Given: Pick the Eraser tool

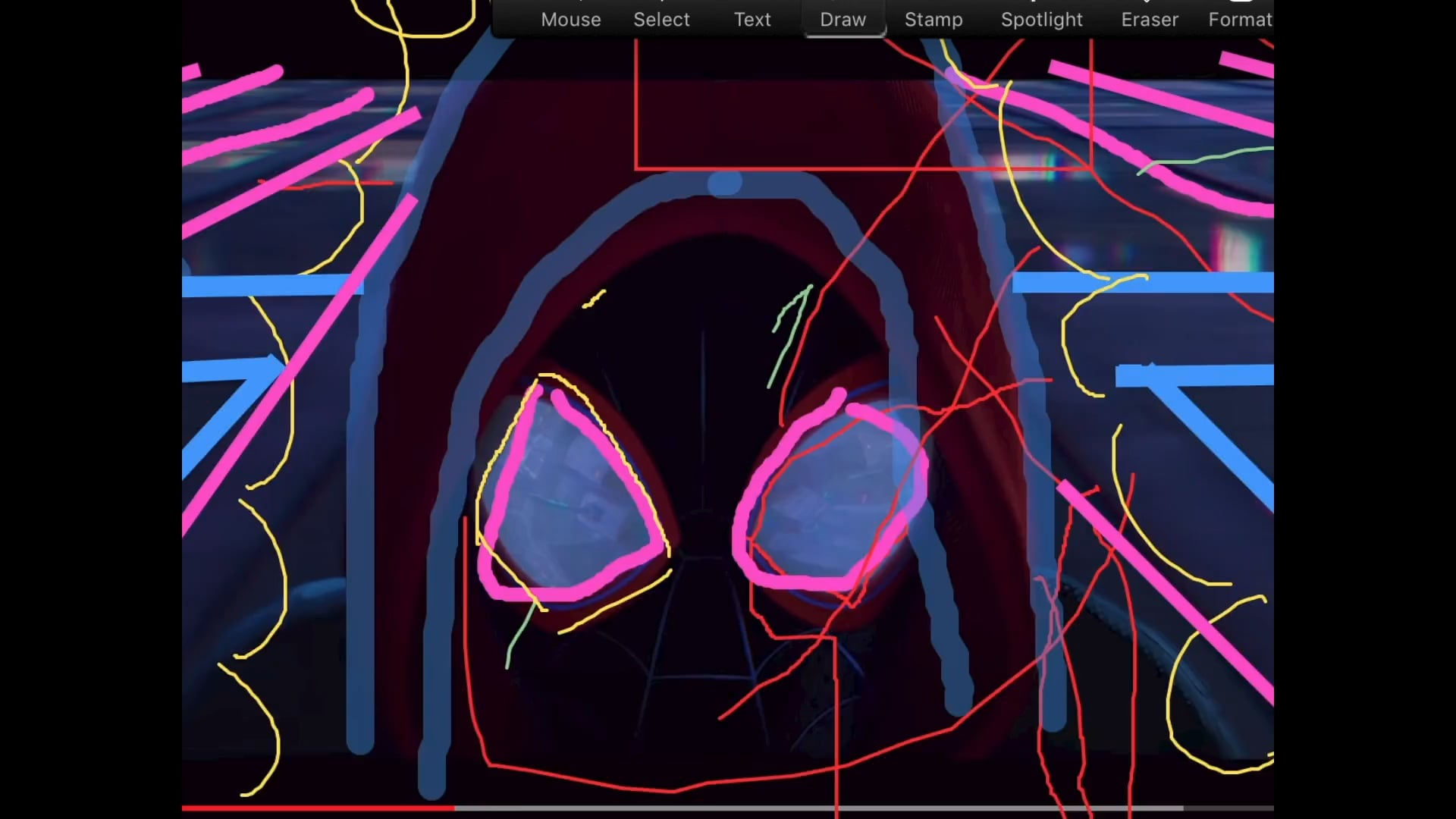Looking at the screenshot, I should 1149,20.
